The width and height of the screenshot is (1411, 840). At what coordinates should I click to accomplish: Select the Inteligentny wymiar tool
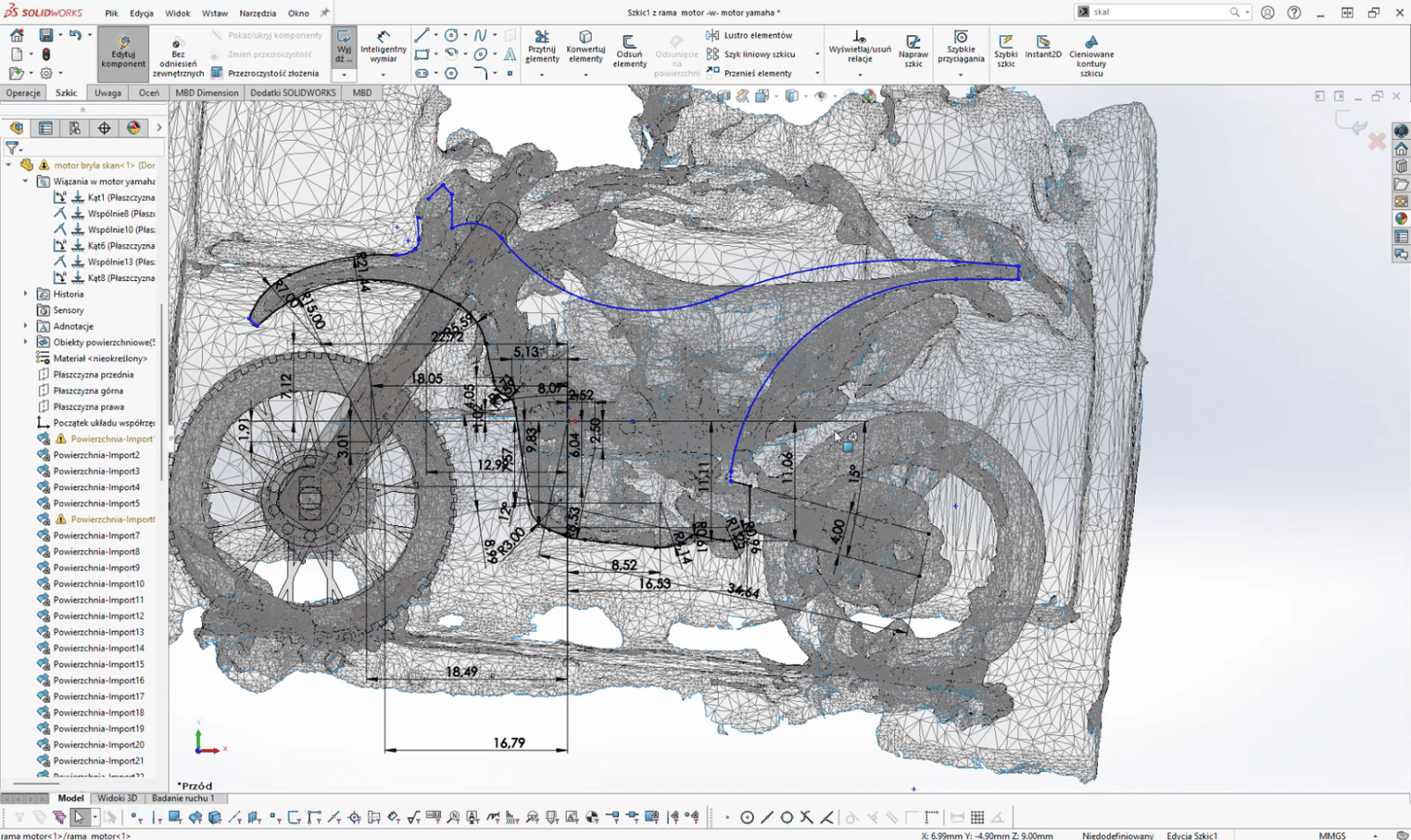tap(384, 48)
